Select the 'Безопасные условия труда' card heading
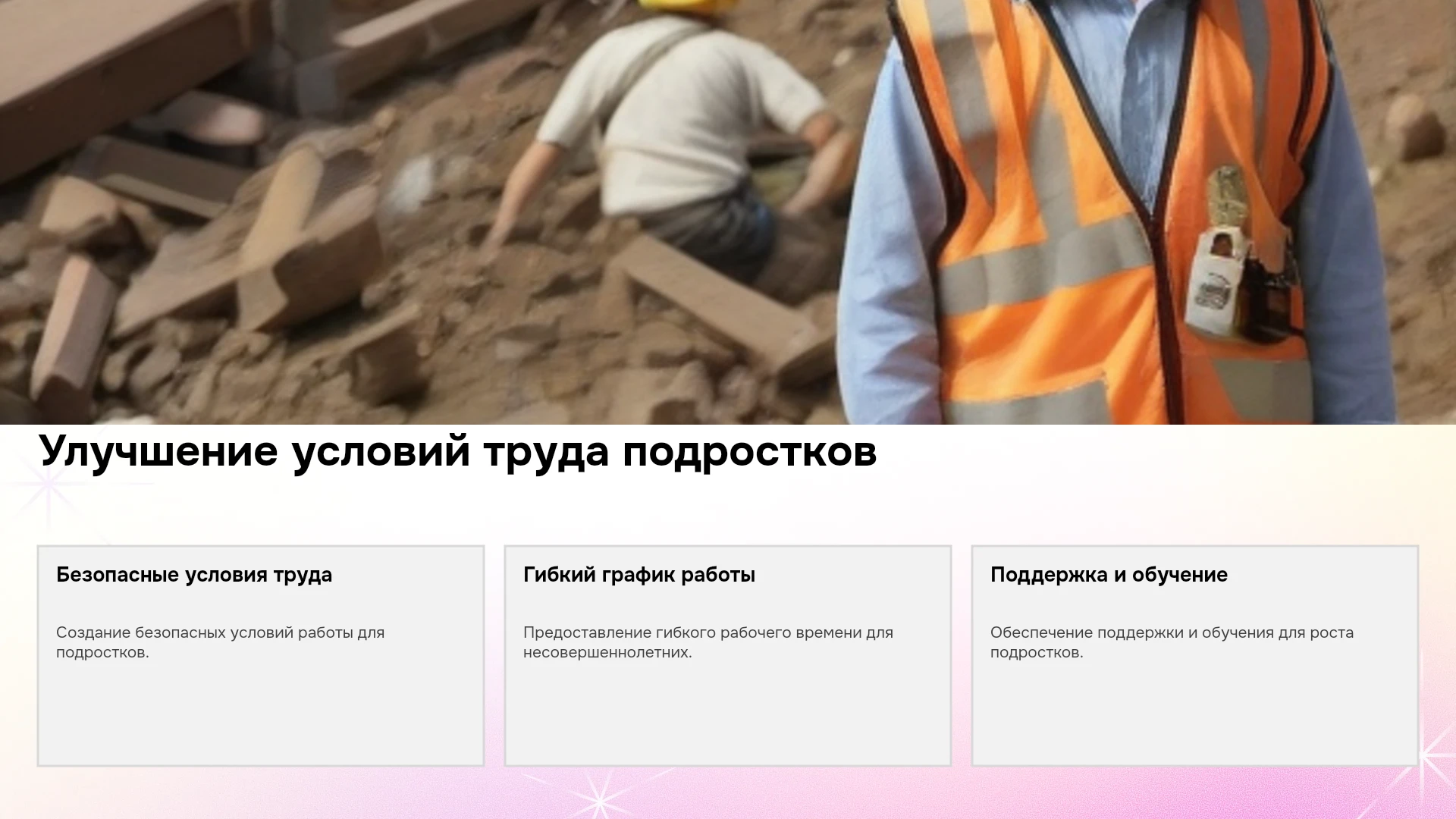The image size is (1456, 819). click(x=194, y=575)
